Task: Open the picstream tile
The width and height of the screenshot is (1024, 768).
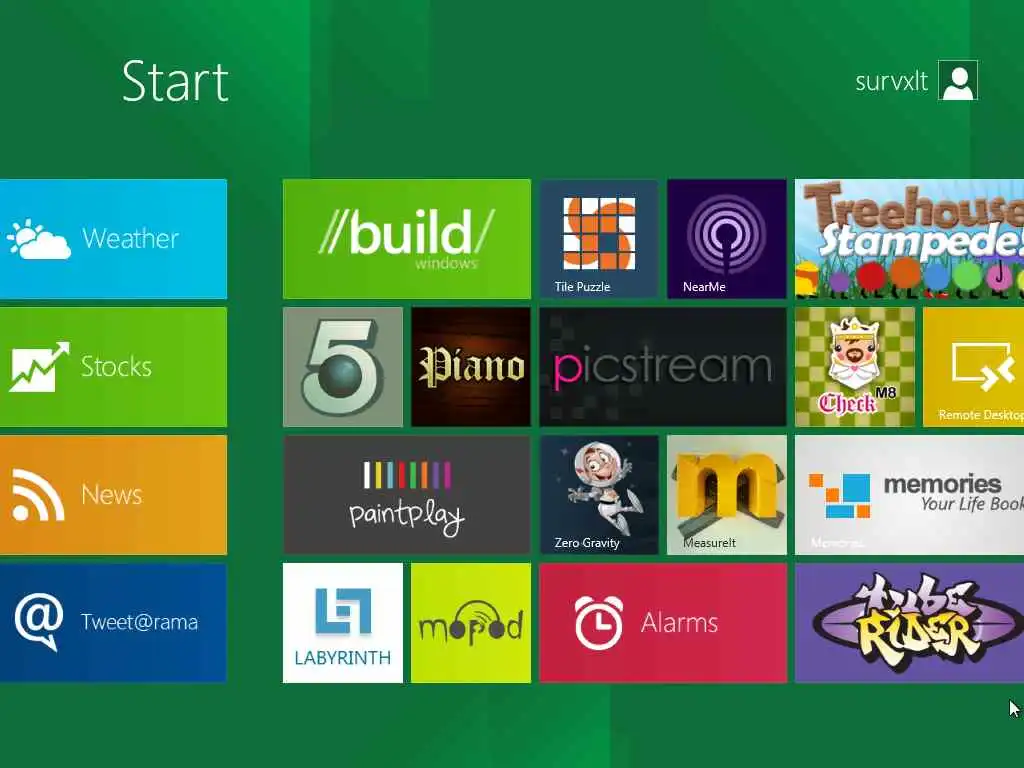Action: [x=663, y=367]
